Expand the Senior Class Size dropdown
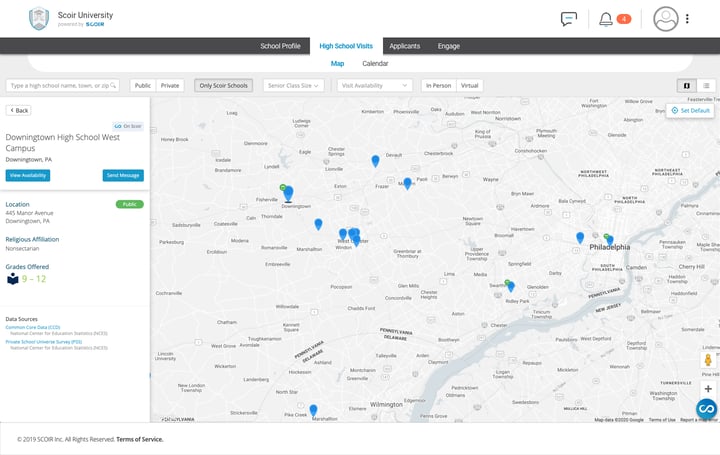 click(x=293, y=86)
